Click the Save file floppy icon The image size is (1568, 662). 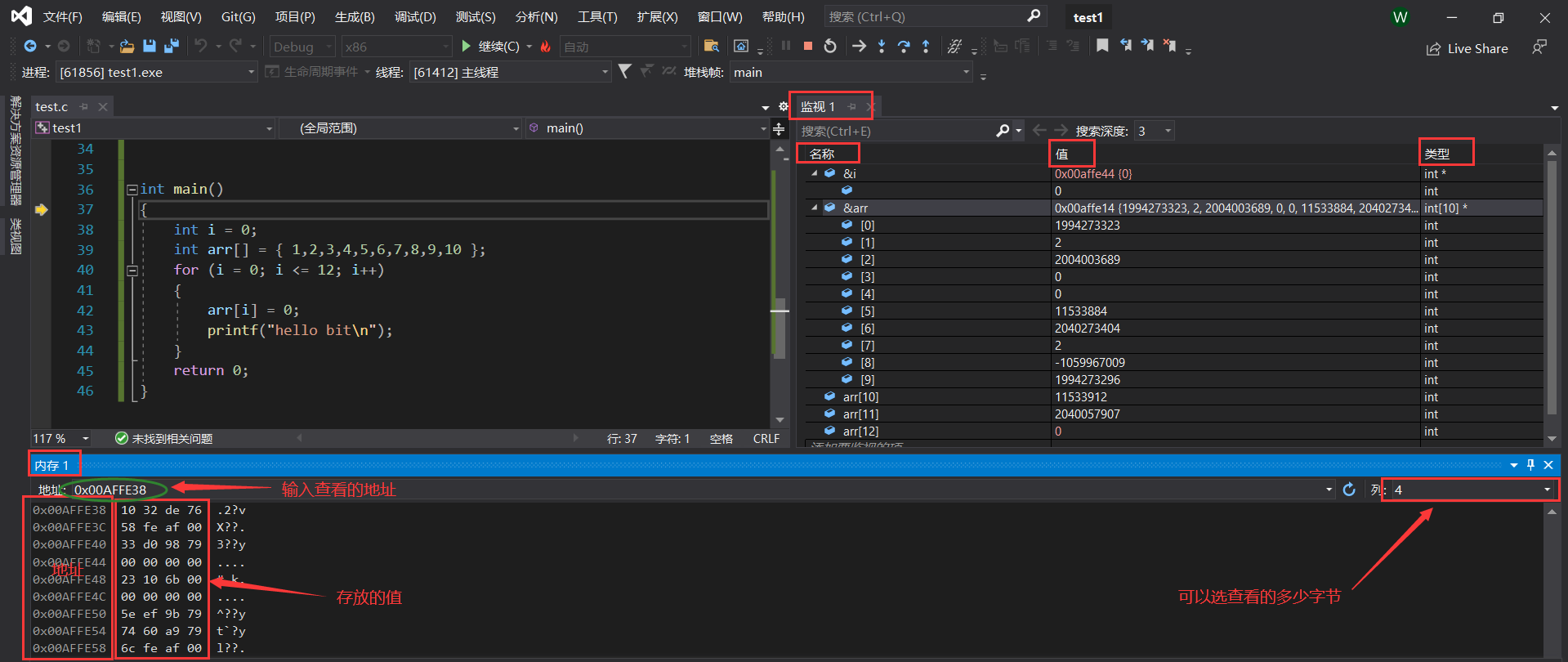pyautogui.click(x=149, y=47)
